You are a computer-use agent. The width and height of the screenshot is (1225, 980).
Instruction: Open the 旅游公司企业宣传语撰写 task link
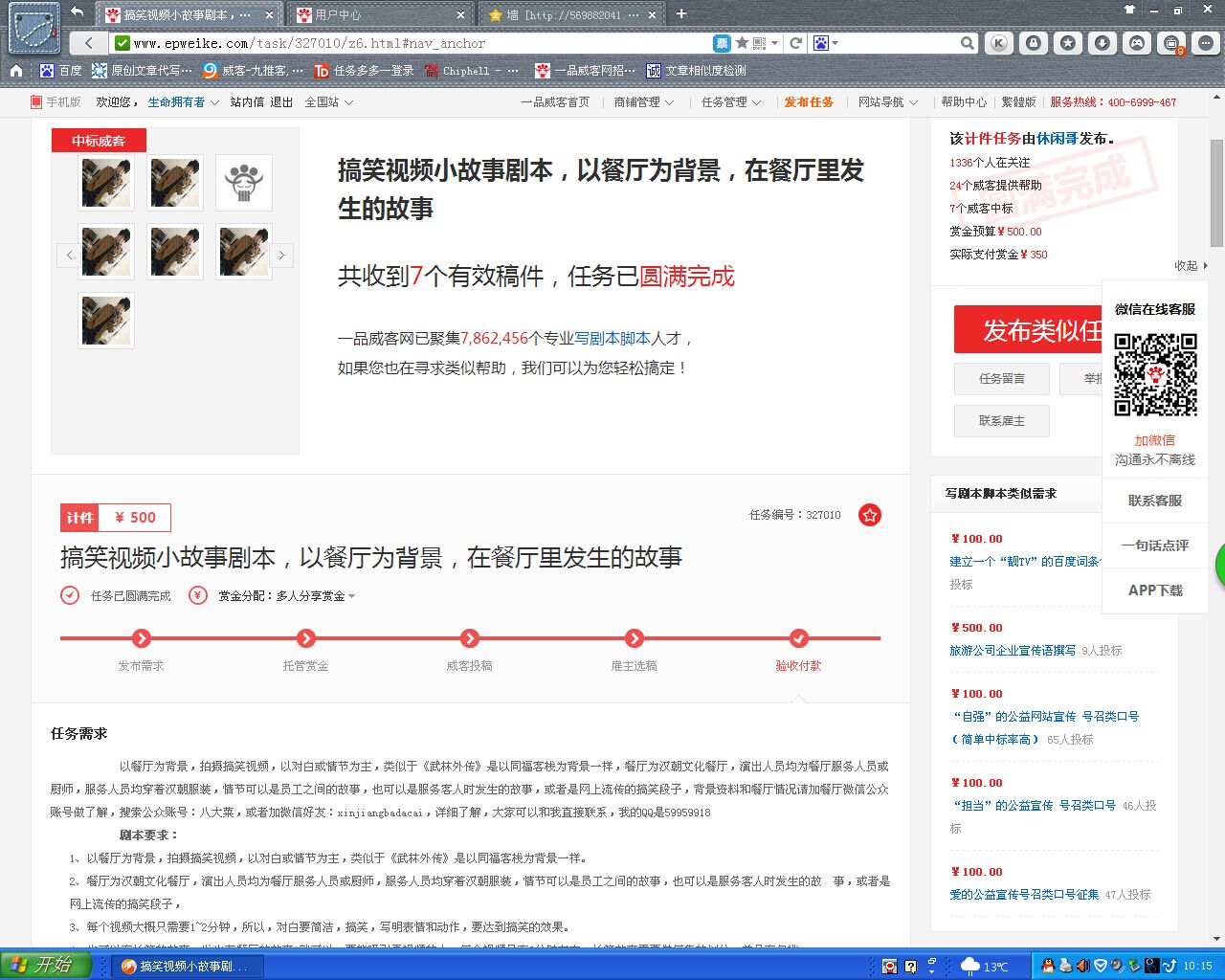1013,651
